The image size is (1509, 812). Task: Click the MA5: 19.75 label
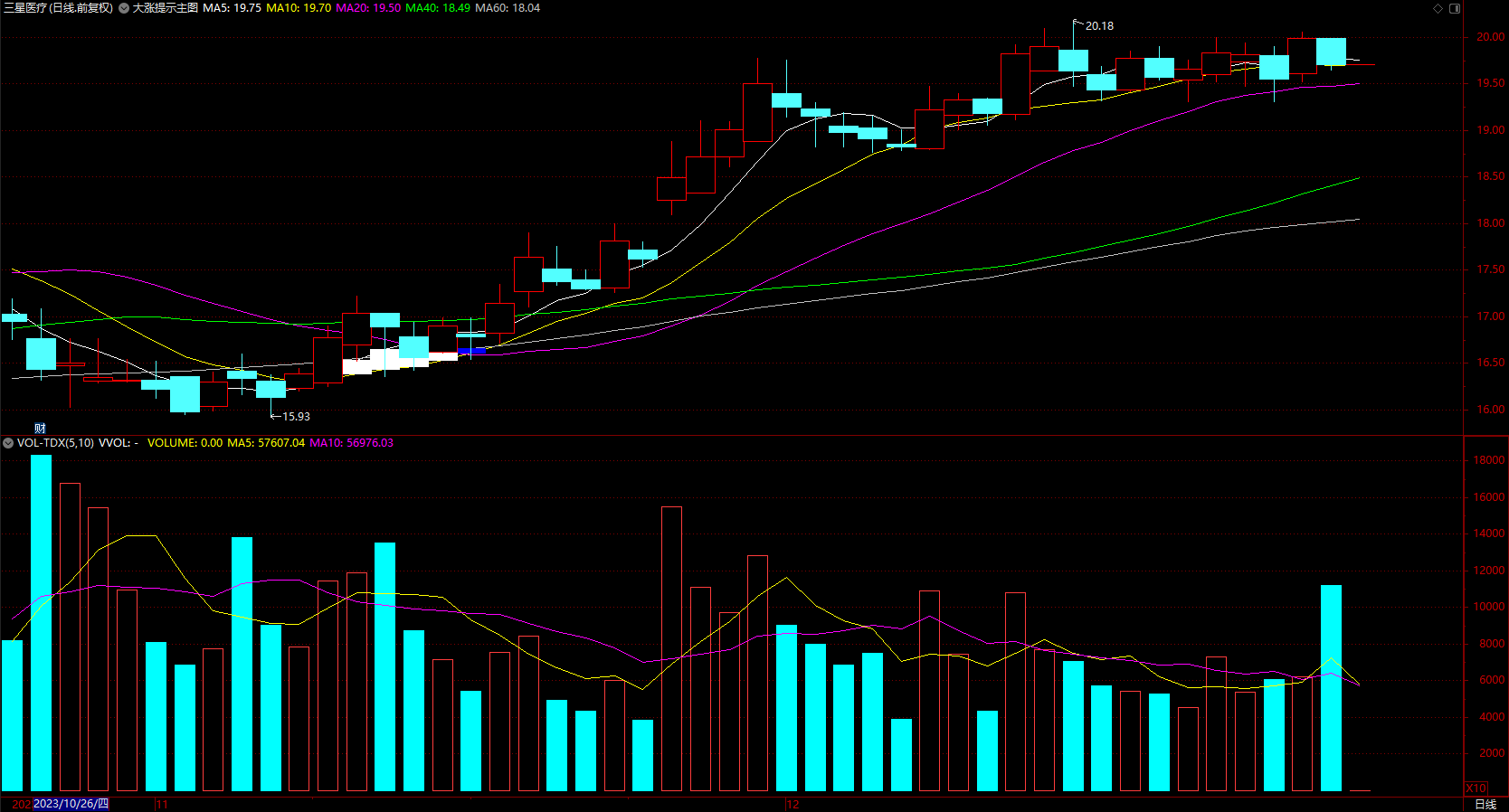tap(232, 8)
